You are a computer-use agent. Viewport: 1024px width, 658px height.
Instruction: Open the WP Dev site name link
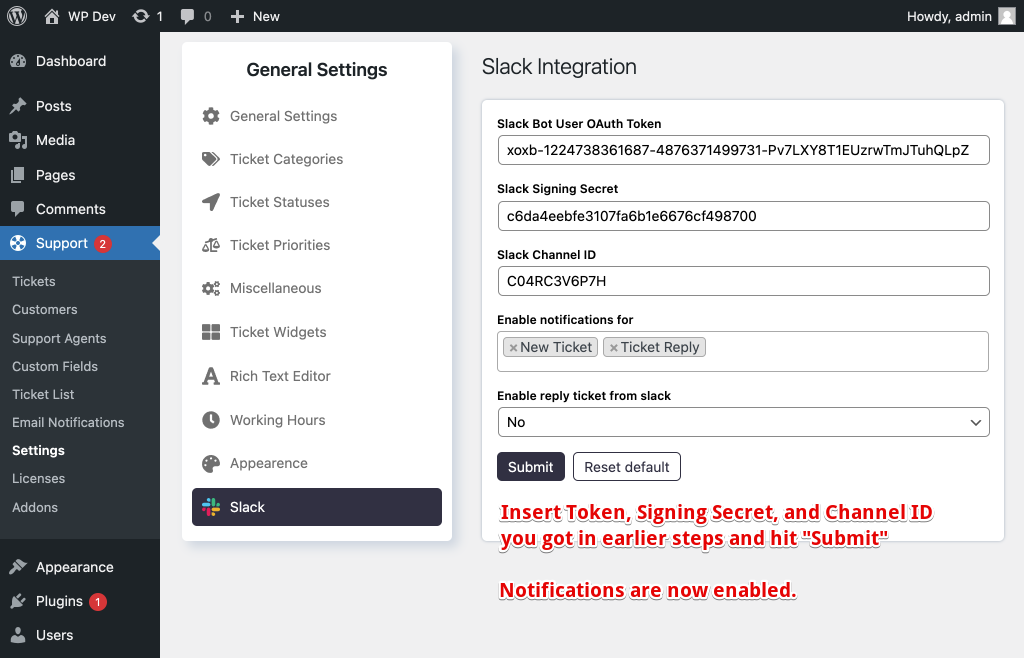point(92,16)
